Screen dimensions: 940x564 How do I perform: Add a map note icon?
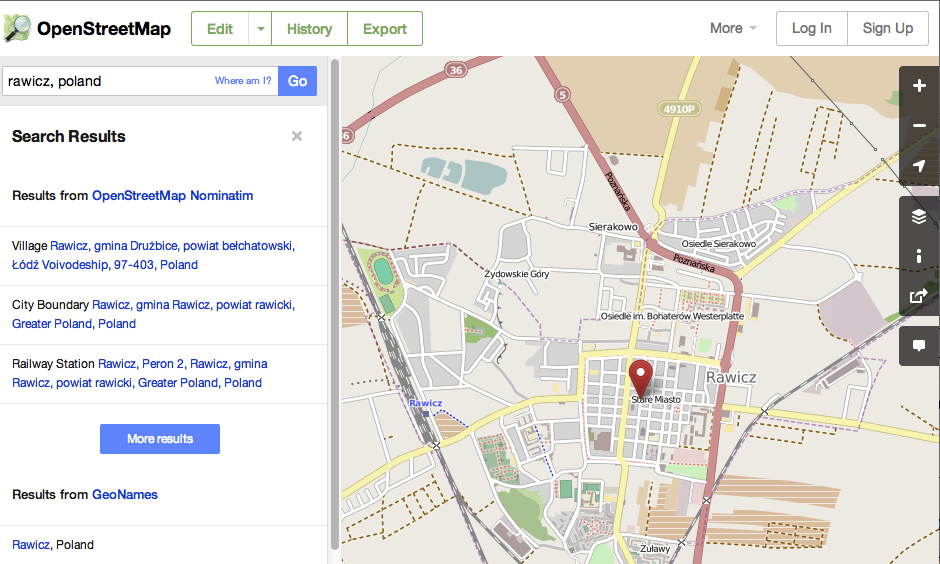click(919, 346)
